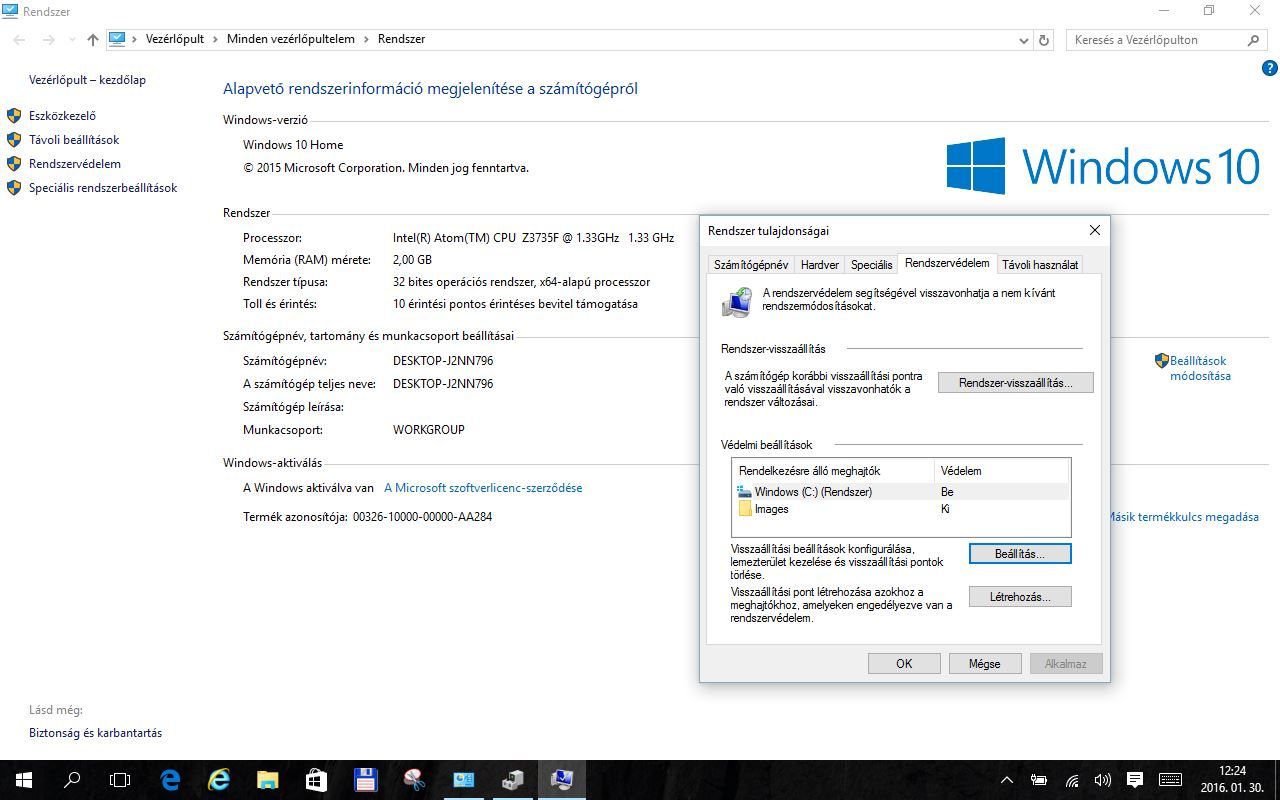
Task: Select Minden vezérlőpultelem breadcrumb
Action: (x=291, y=39)
